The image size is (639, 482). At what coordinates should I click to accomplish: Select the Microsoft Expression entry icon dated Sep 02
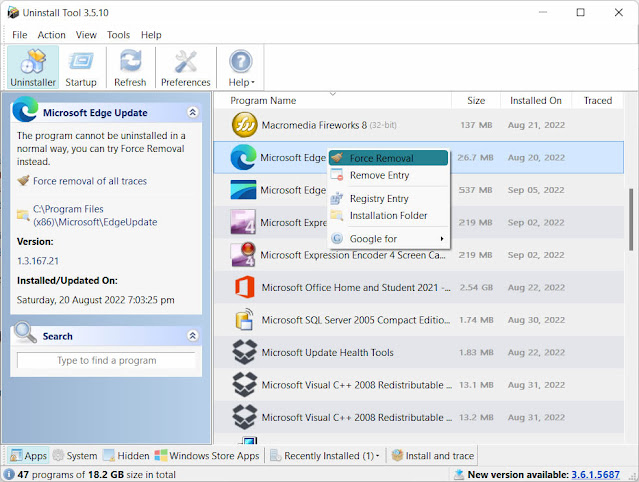pyautogui.click(x=243, y=222)
